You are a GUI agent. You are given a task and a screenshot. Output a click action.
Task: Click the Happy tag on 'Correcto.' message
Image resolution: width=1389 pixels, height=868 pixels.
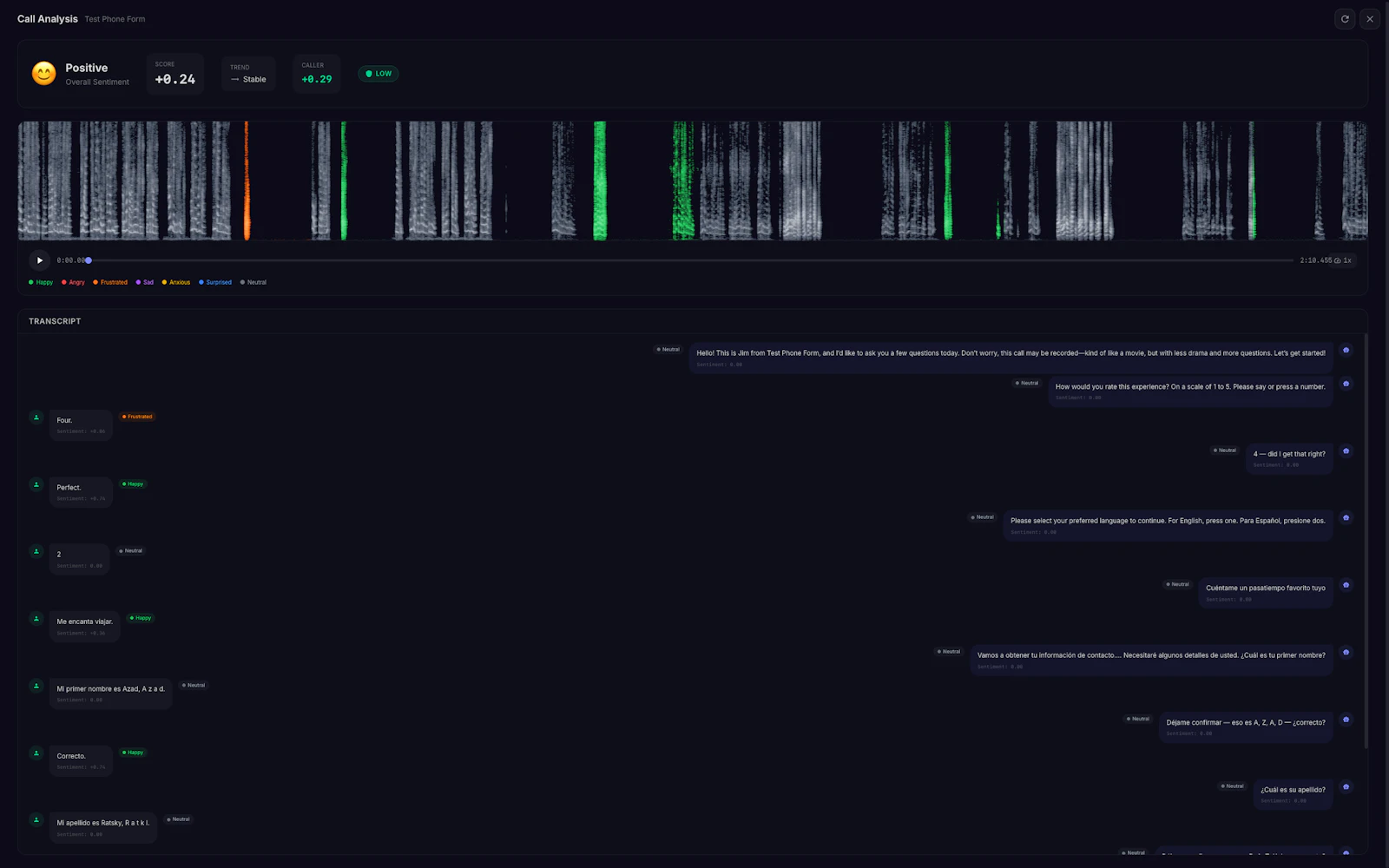[133, 753]
